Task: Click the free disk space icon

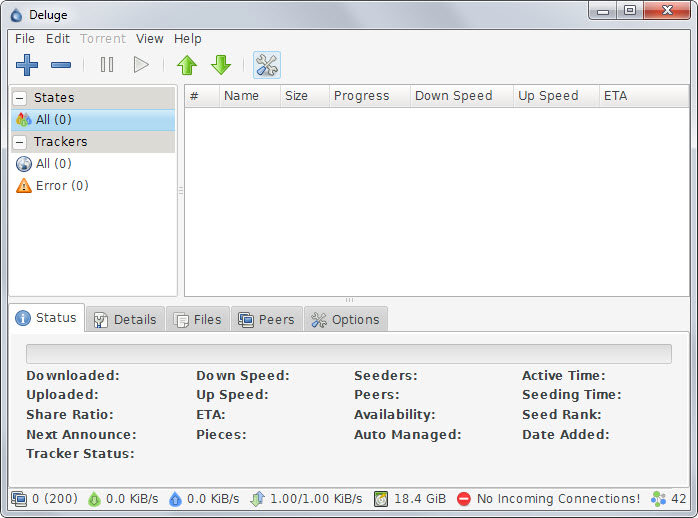Action: [381, 499]
